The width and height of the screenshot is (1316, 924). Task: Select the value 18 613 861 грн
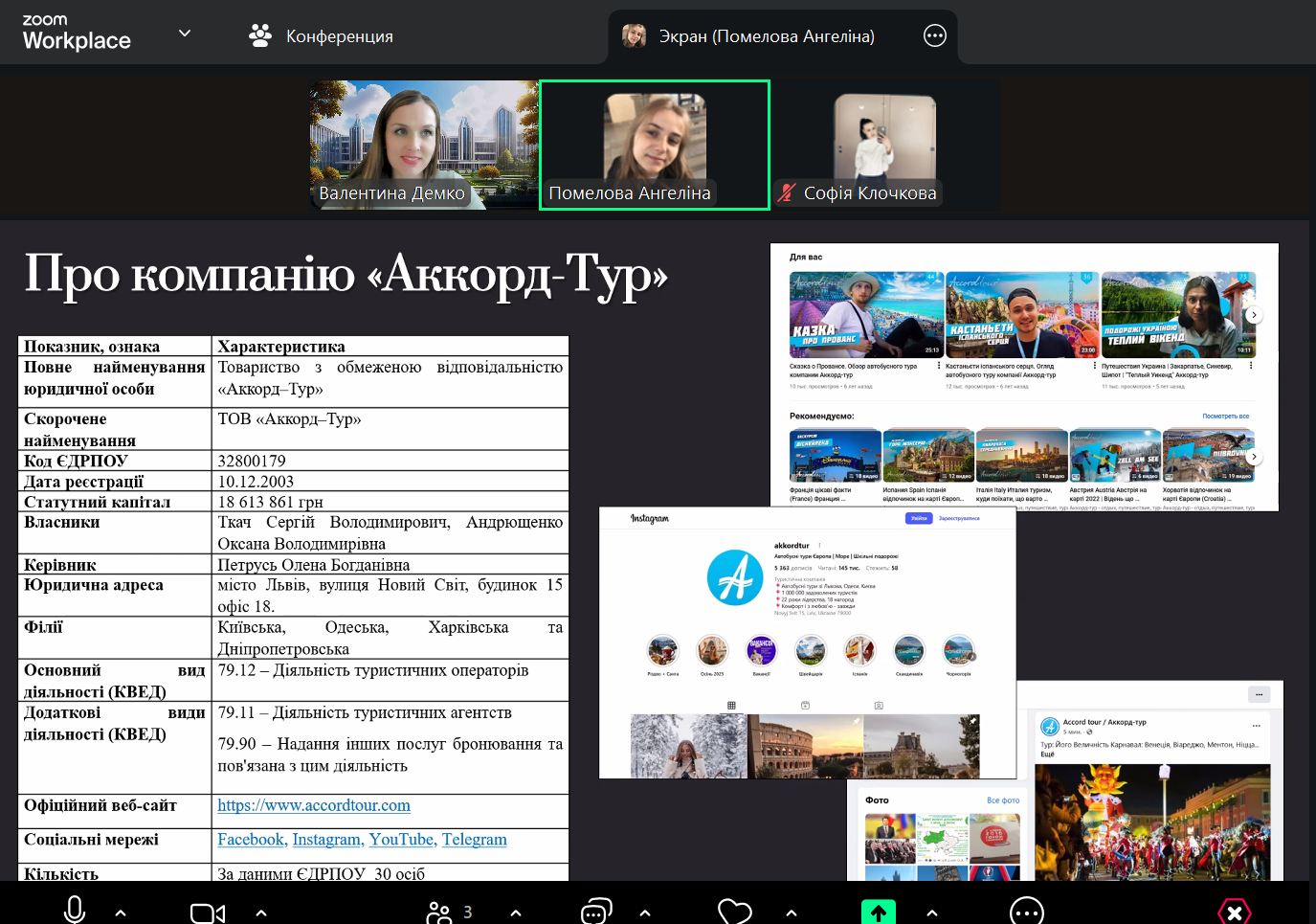click(270, 502)
